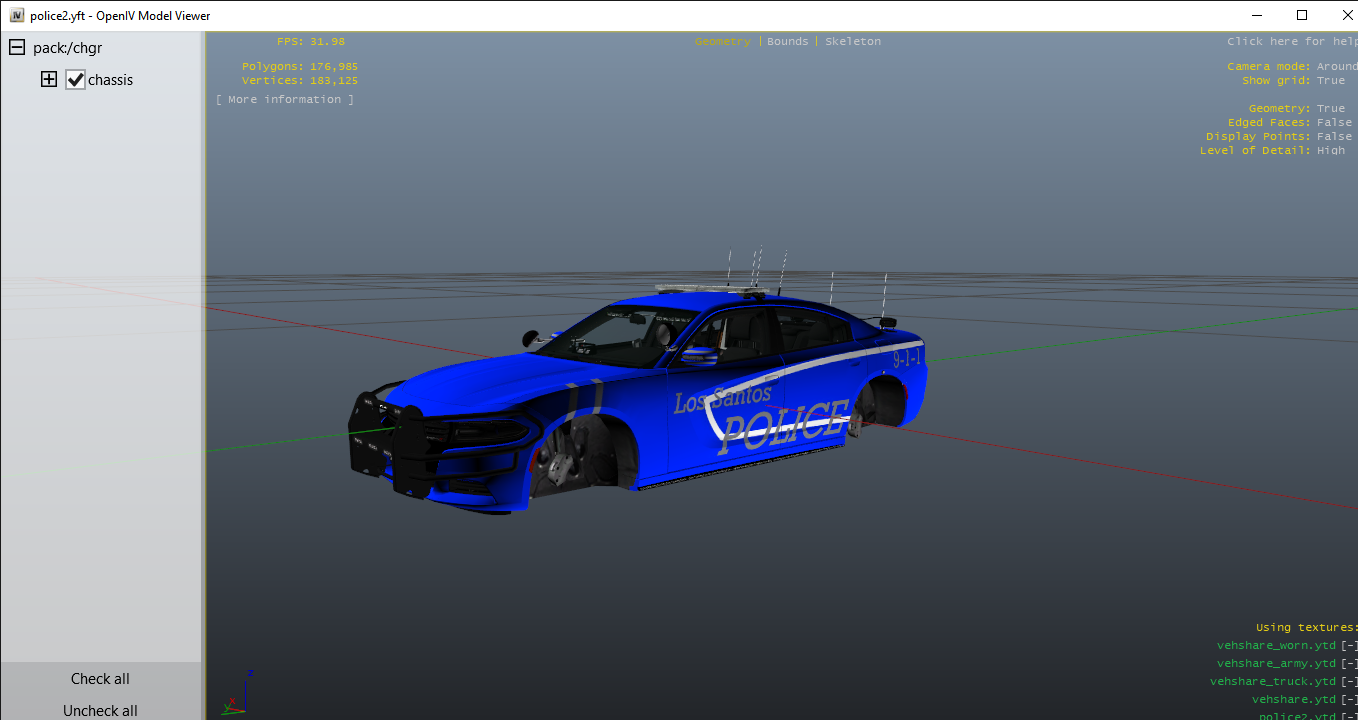Remove the vehshare_army.ytd texture via [-]
The image size is (1358, 720).
tap(1349, 664)
